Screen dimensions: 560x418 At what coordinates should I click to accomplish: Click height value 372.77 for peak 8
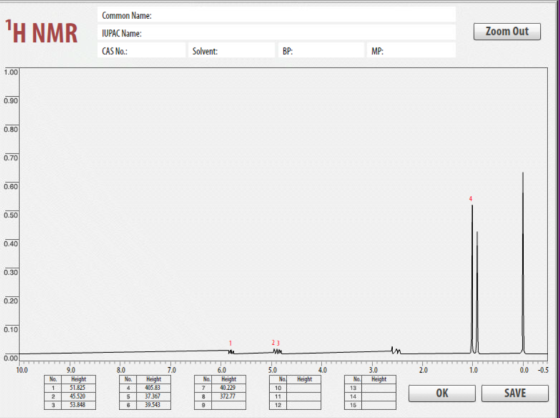pyautogui.click(x=229, y=396)
